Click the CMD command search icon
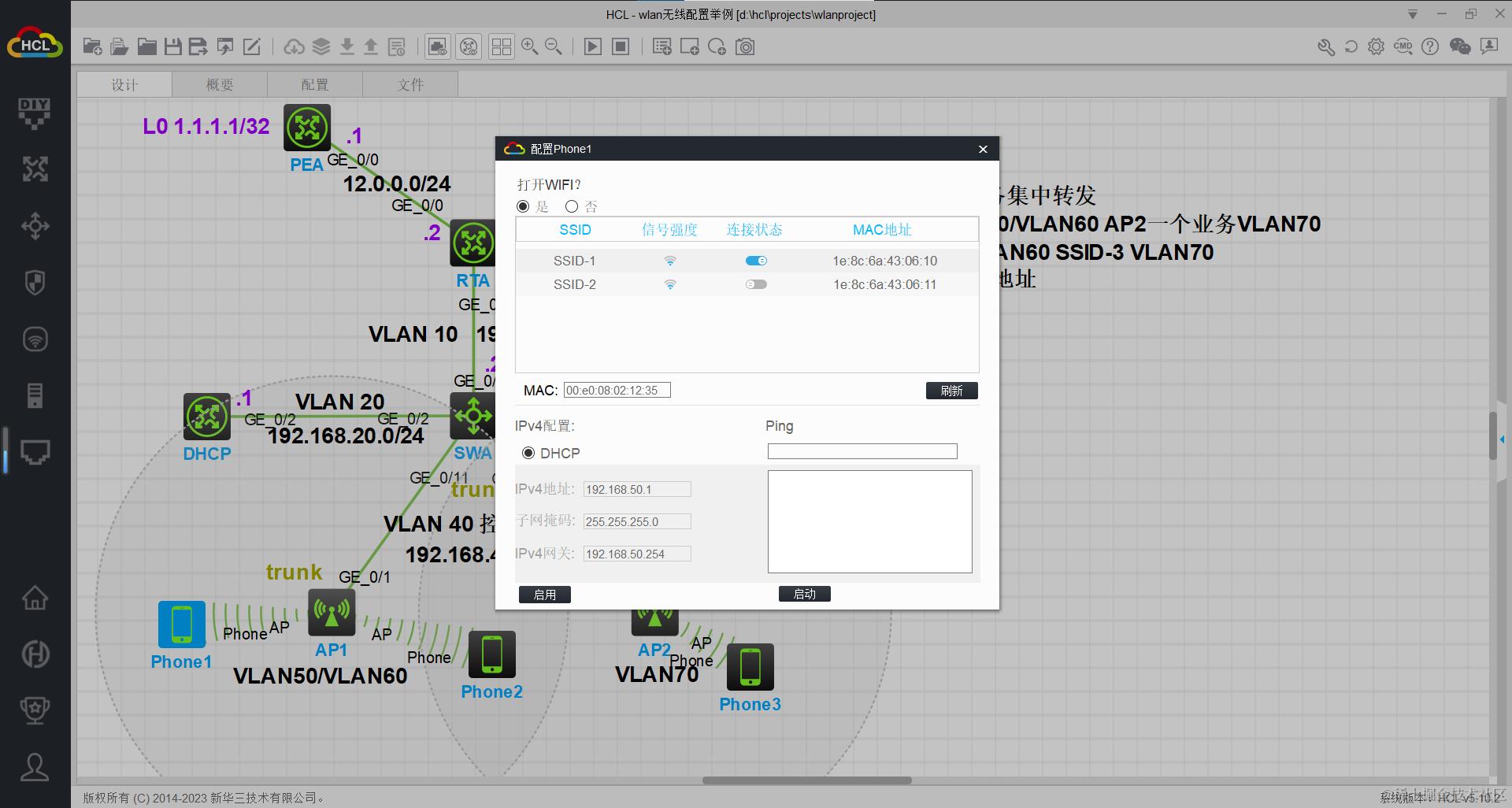This screenshot has width=1512, height=808. 1403,46
